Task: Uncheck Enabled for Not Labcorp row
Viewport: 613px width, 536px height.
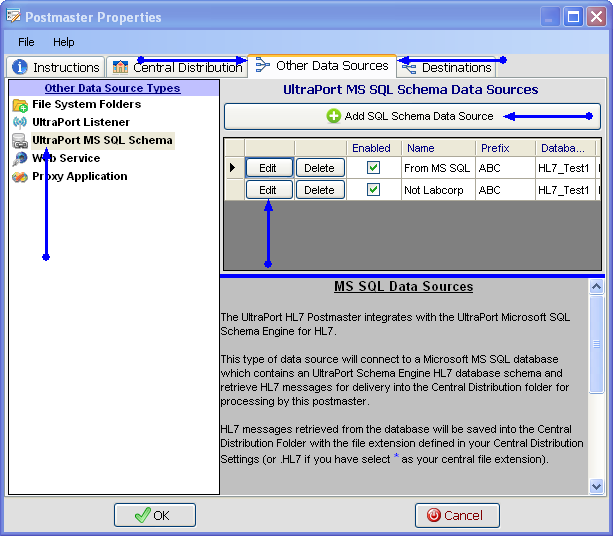Action: click(x=373, y=189)
